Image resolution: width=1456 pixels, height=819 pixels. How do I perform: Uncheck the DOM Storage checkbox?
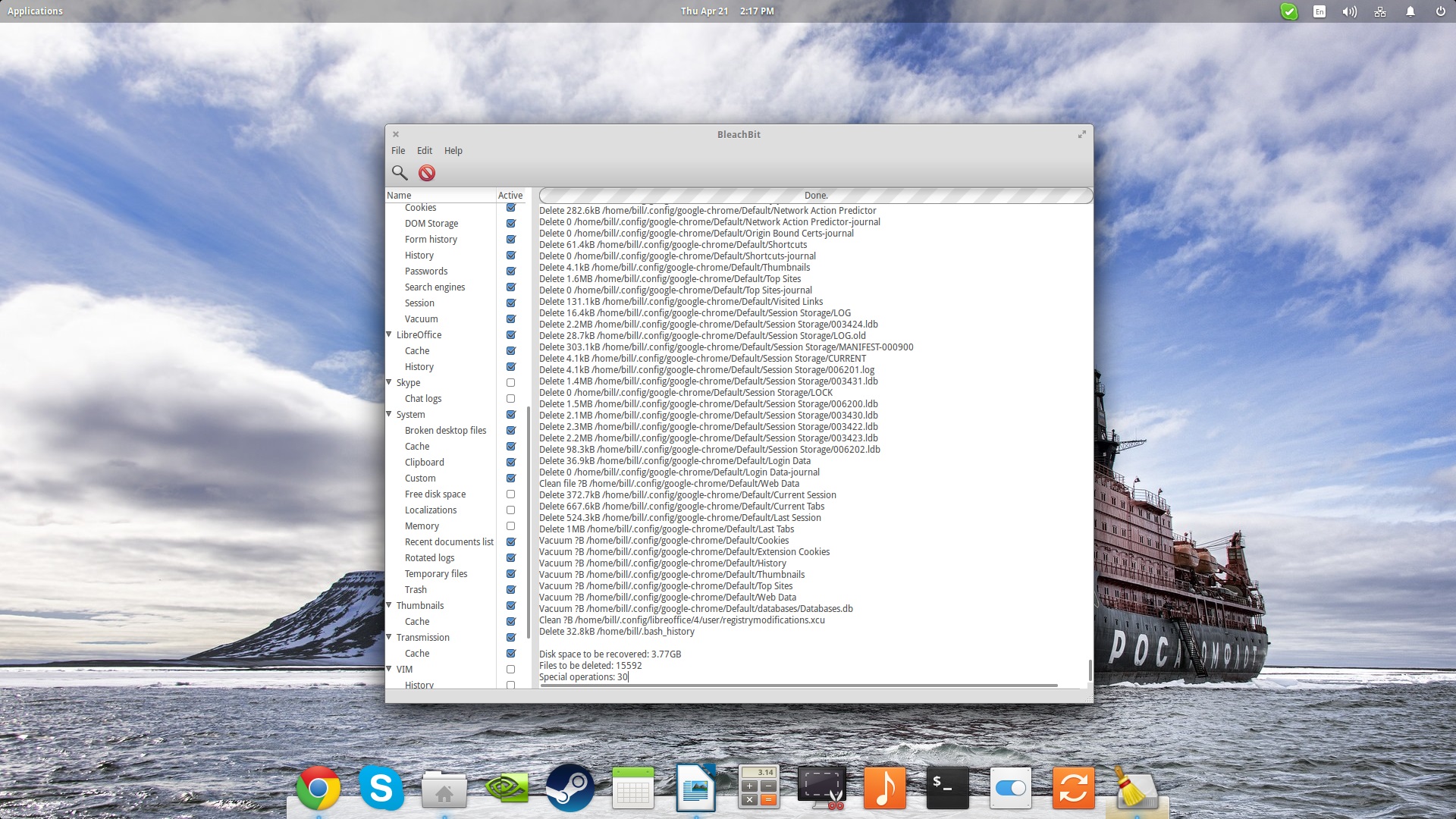[511, 224]
